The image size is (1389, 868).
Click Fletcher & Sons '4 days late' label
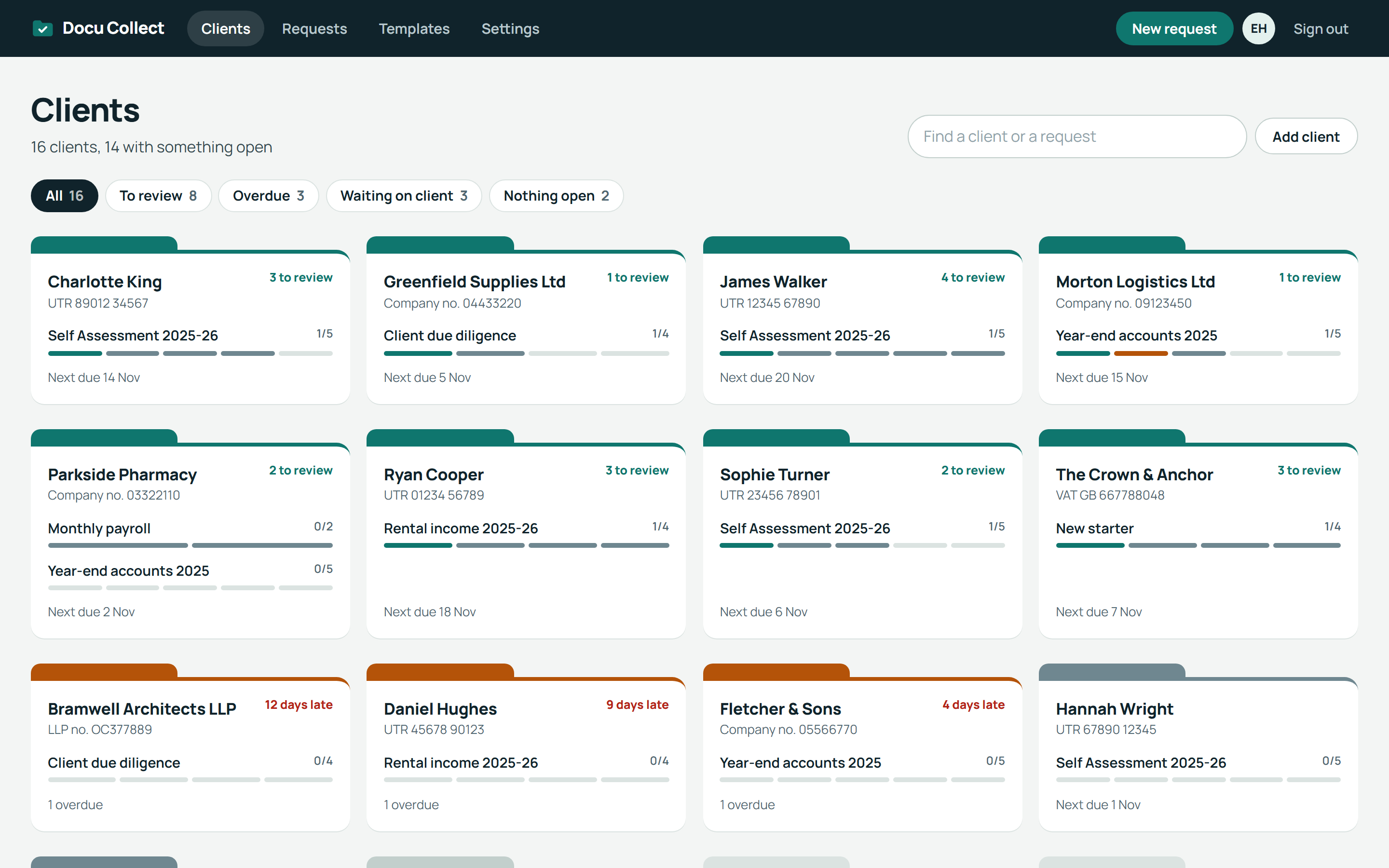973,705
